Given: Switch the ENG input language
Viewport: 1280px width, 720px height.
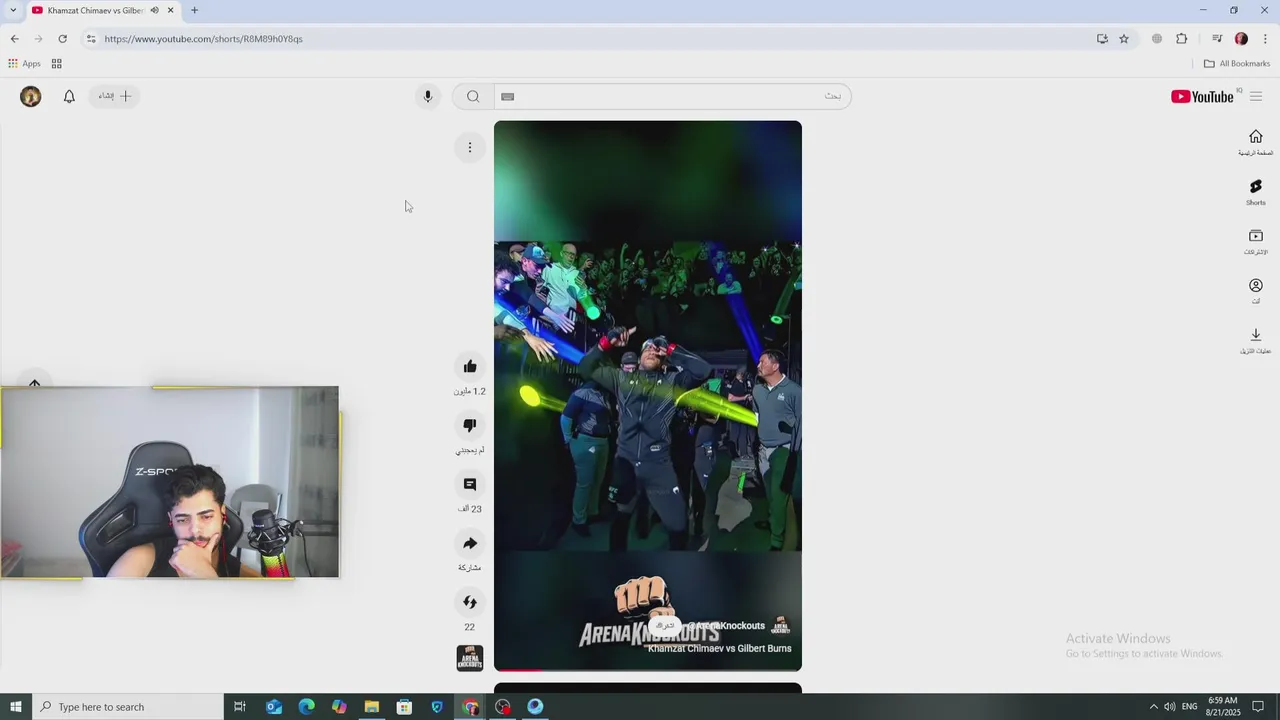Looking at the screenshot, I should pos(1189,707).
